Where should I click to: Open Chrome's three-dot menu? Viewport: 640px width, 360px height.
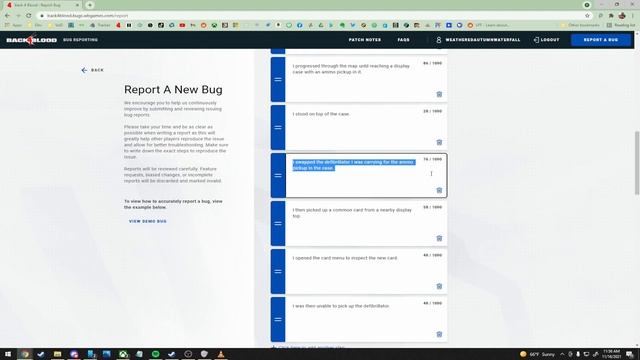coord(633,16)
